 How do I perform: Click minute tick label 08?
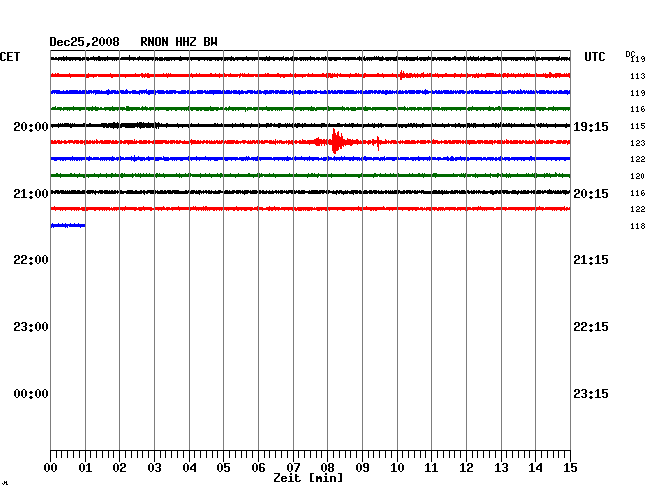327,468
